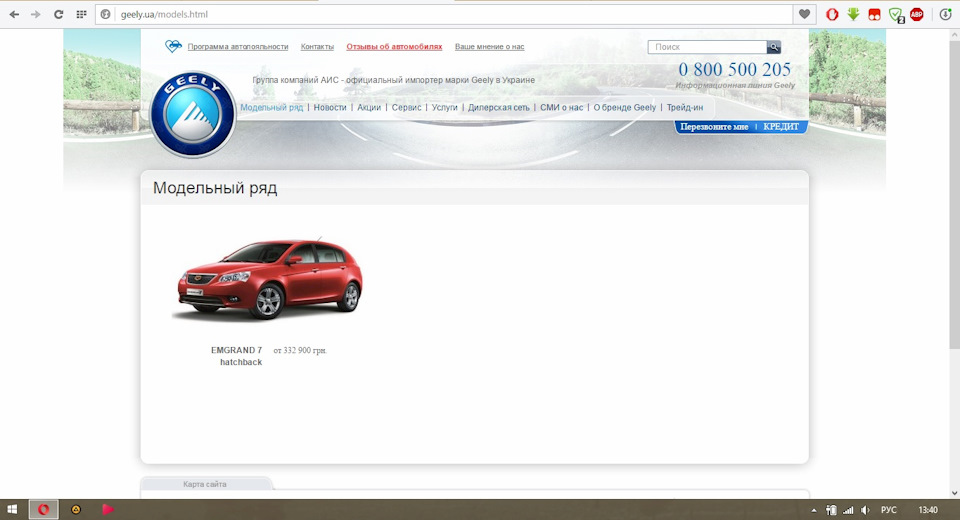Open the Speed Dial grid icon

pos(81,14)
